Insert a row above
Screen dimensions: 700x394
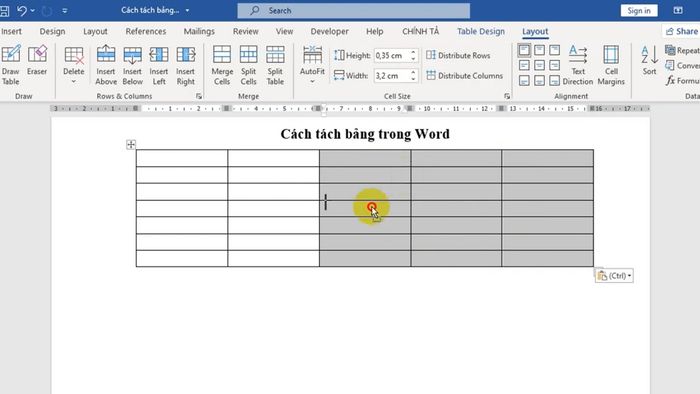106,65
